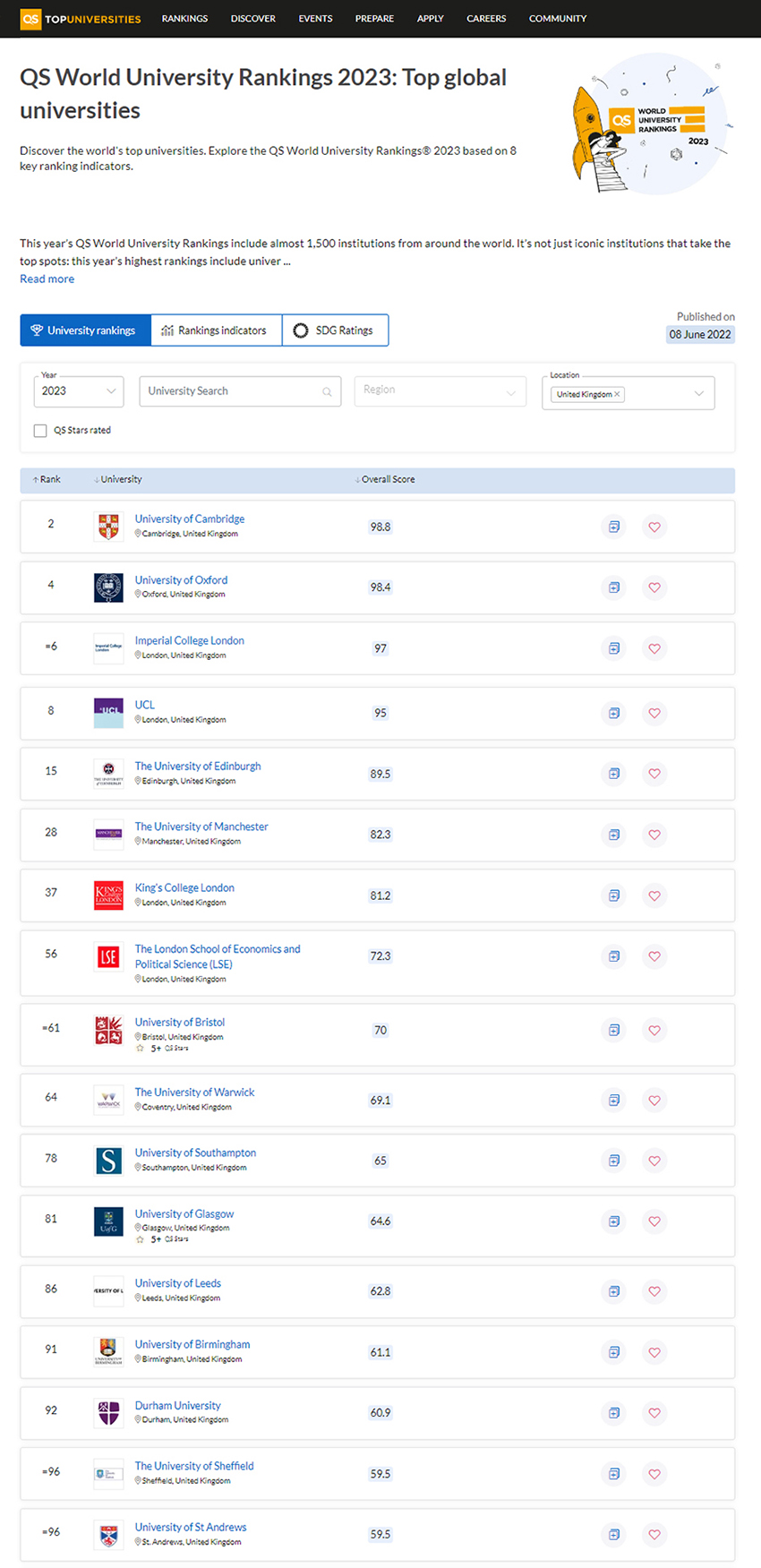Favorite University of Southampton heart icon
The height and width of the screenshot is (1568, 761).
click(654, 1161)
